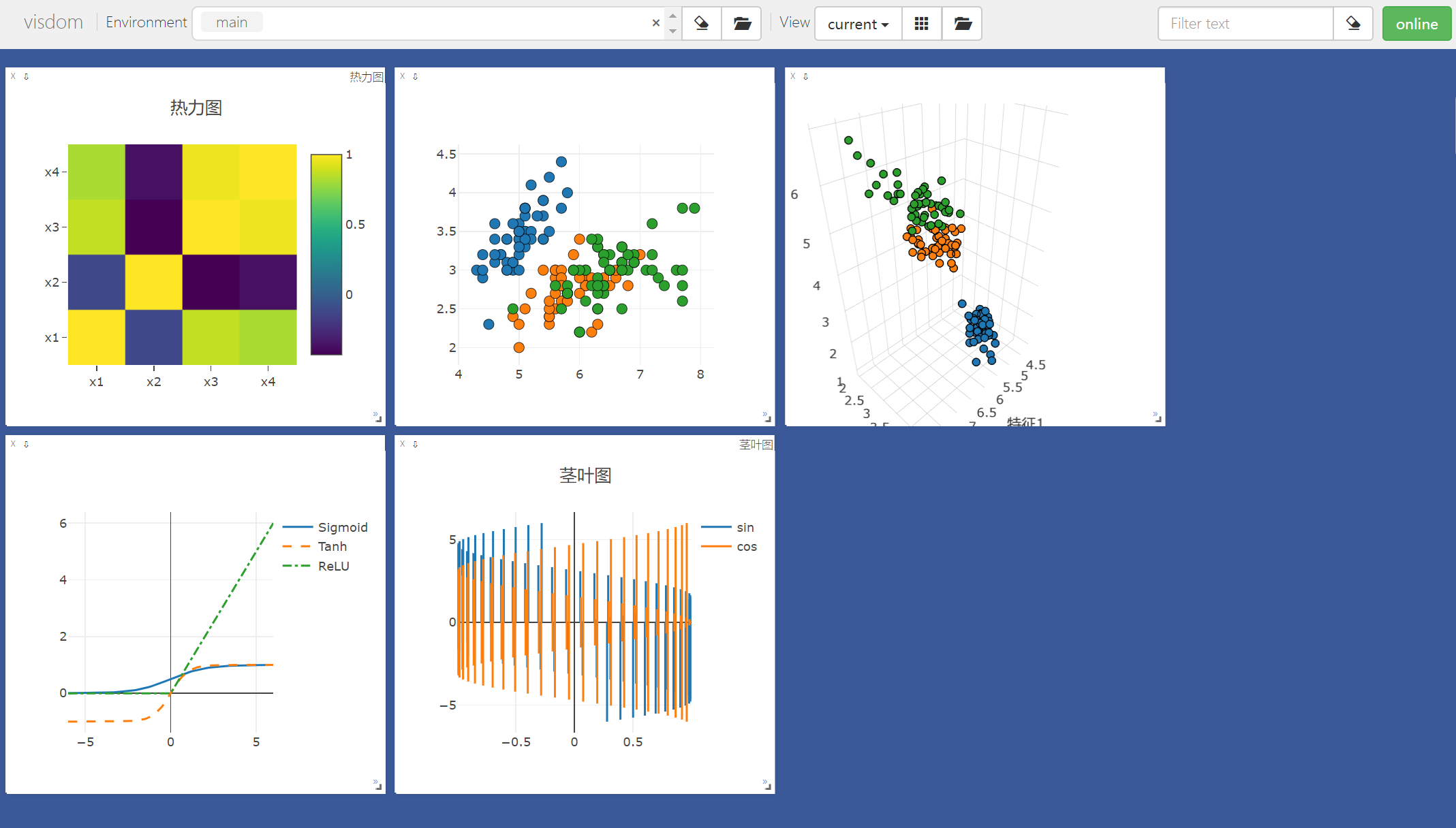Click the download icon on the heatmap pane

click(27, 76)
